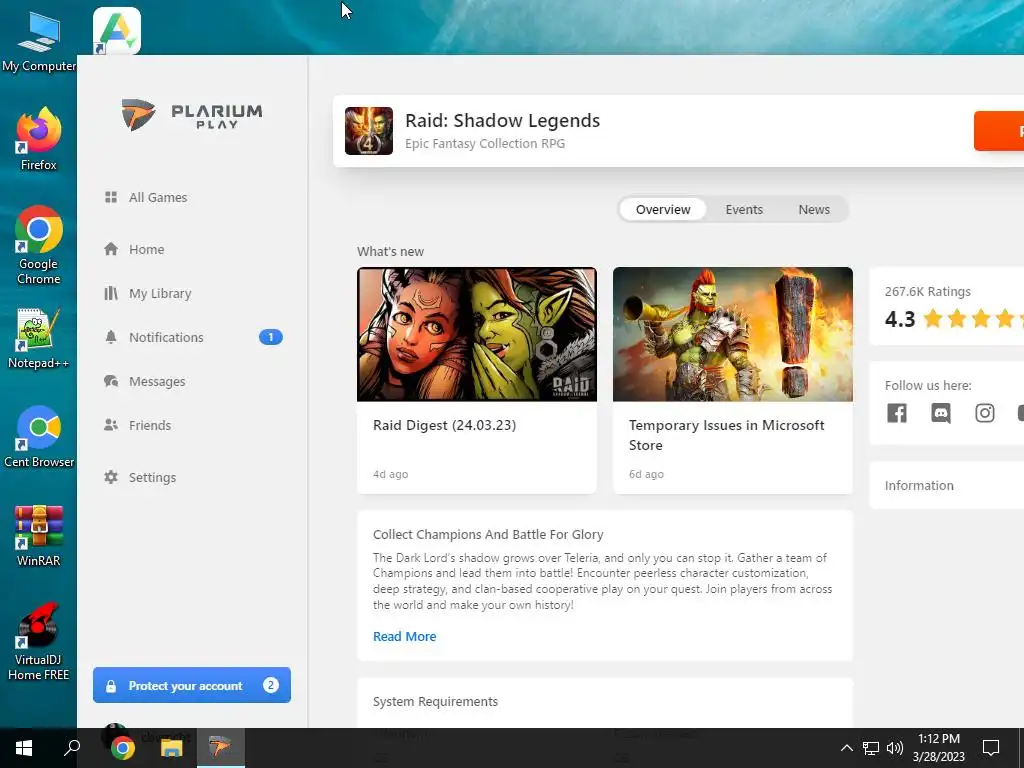Click the Plarium Play logo

(x=192, y=115)
